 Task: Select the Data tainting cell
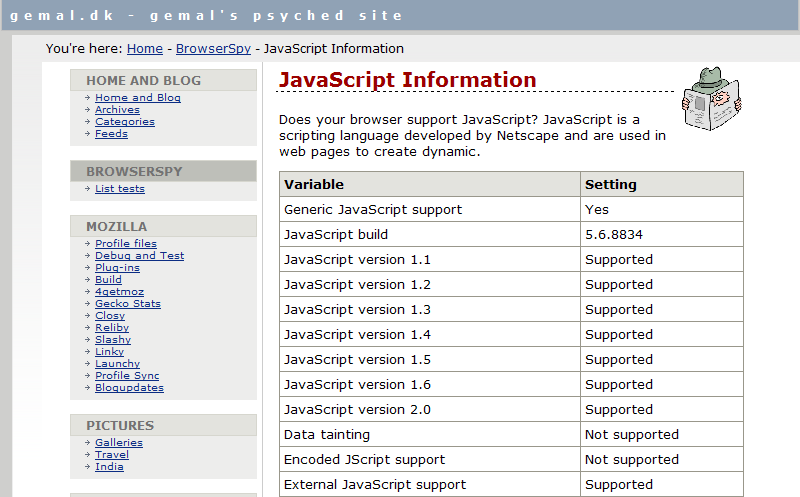coord(430,434)
